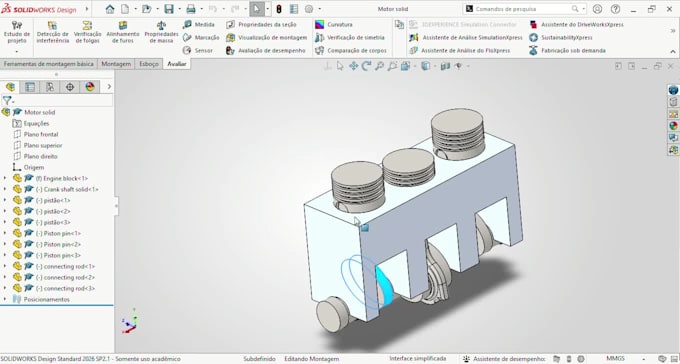Switch to Ferramentas de montagem básica tab
The image size is (680, 364).
tap(49, 64)
